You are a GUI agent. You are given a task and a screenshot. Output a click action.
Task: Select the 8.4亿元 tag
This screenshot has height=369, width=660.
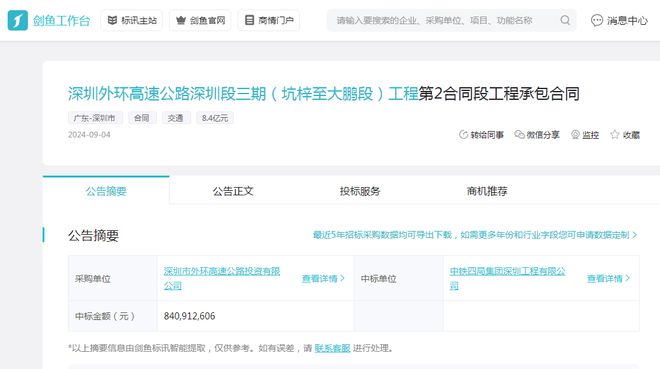click(x=215, y=118)
